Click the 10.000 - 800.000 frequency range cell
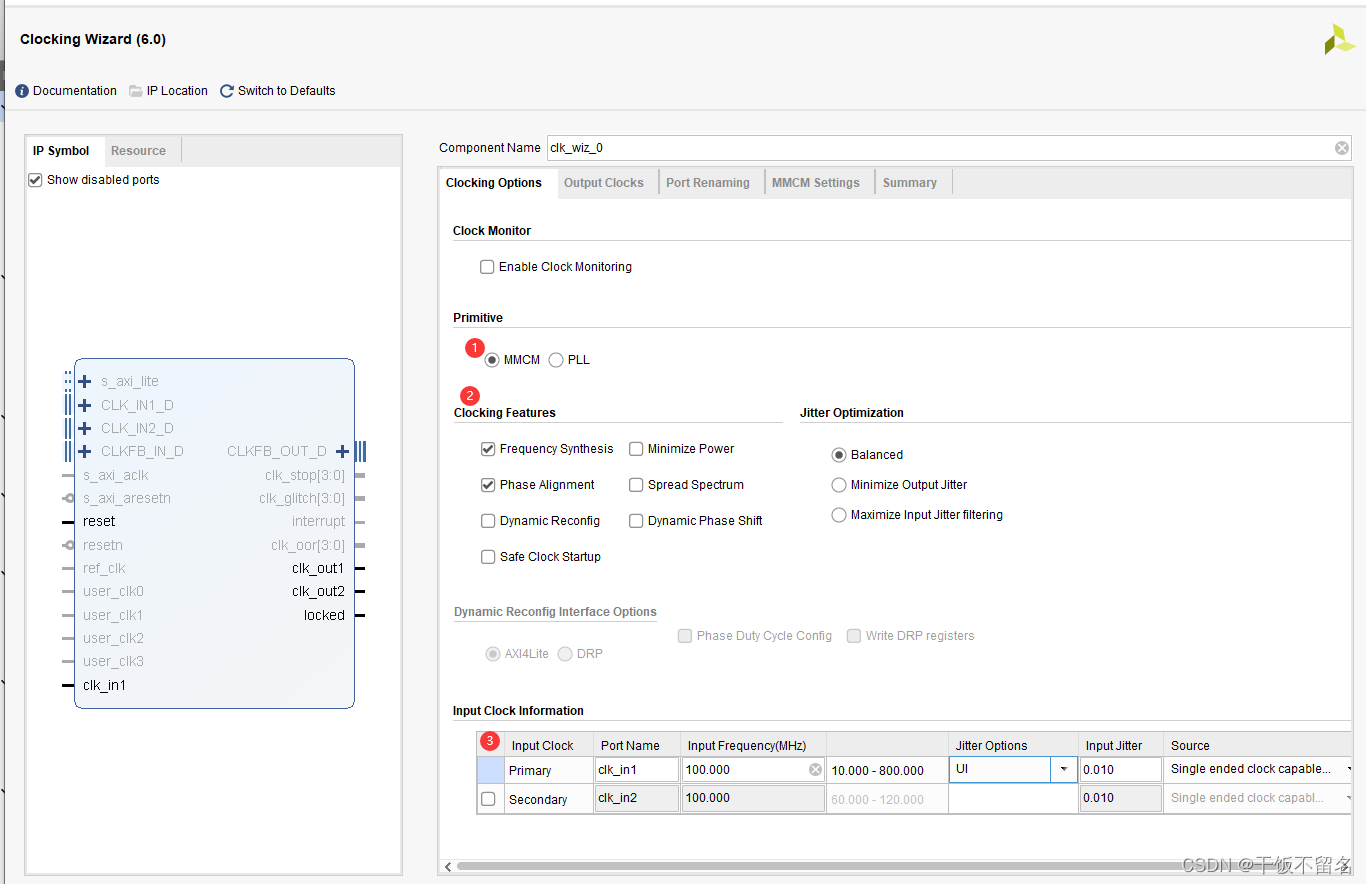 [887, 770]
